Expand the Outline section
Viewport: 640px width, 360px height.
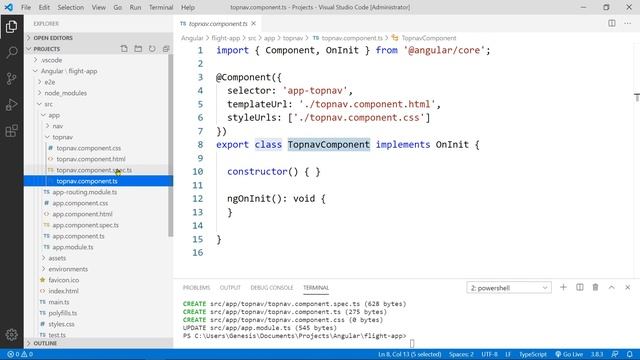(x=98, y=343)
